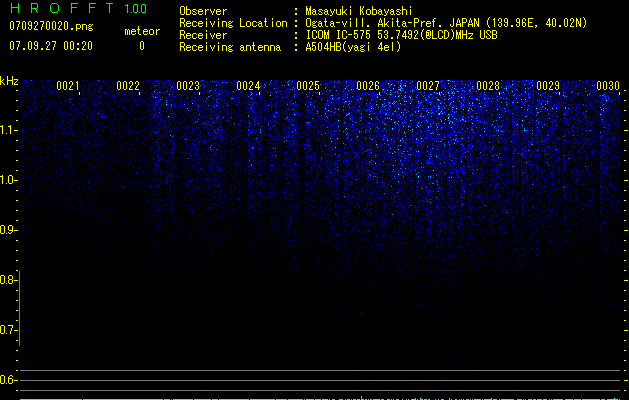
Task: Click the HROFFT program title
Action: [62, 8]
